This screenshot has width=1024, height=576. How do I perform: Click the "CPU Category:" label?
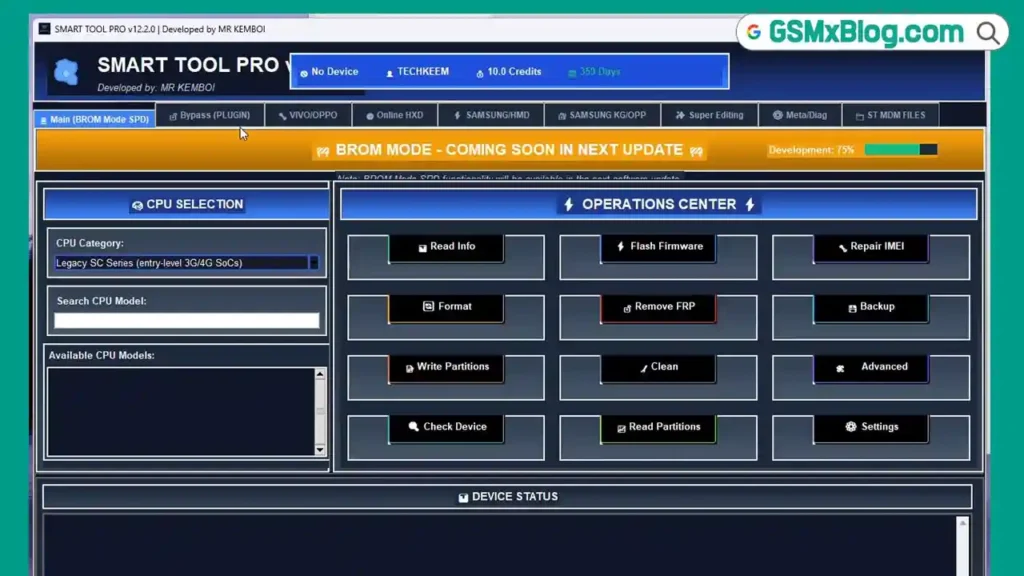(x=89, y=243)
